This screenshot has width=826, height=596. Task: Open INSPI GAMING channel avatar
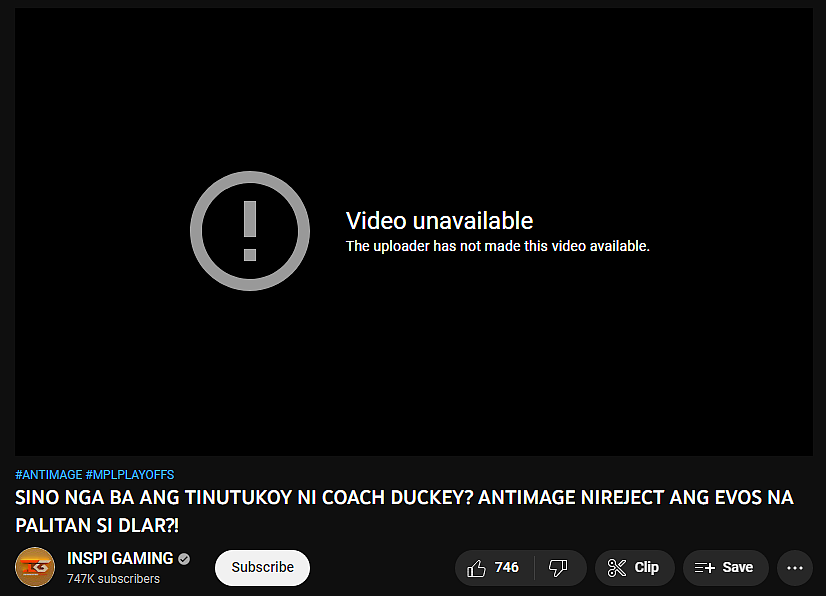(x=35, y=567)
